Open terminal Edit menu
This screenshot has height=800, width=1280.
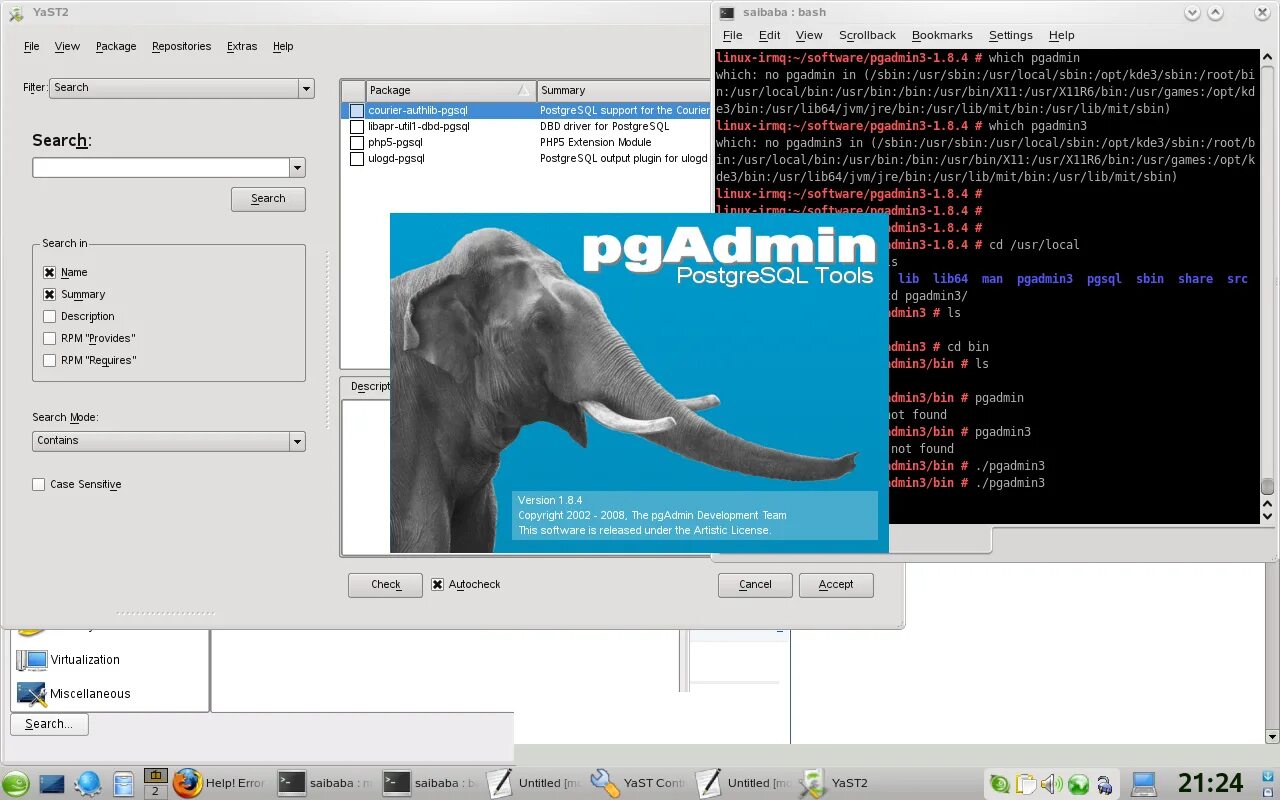(x=769, y=35)
